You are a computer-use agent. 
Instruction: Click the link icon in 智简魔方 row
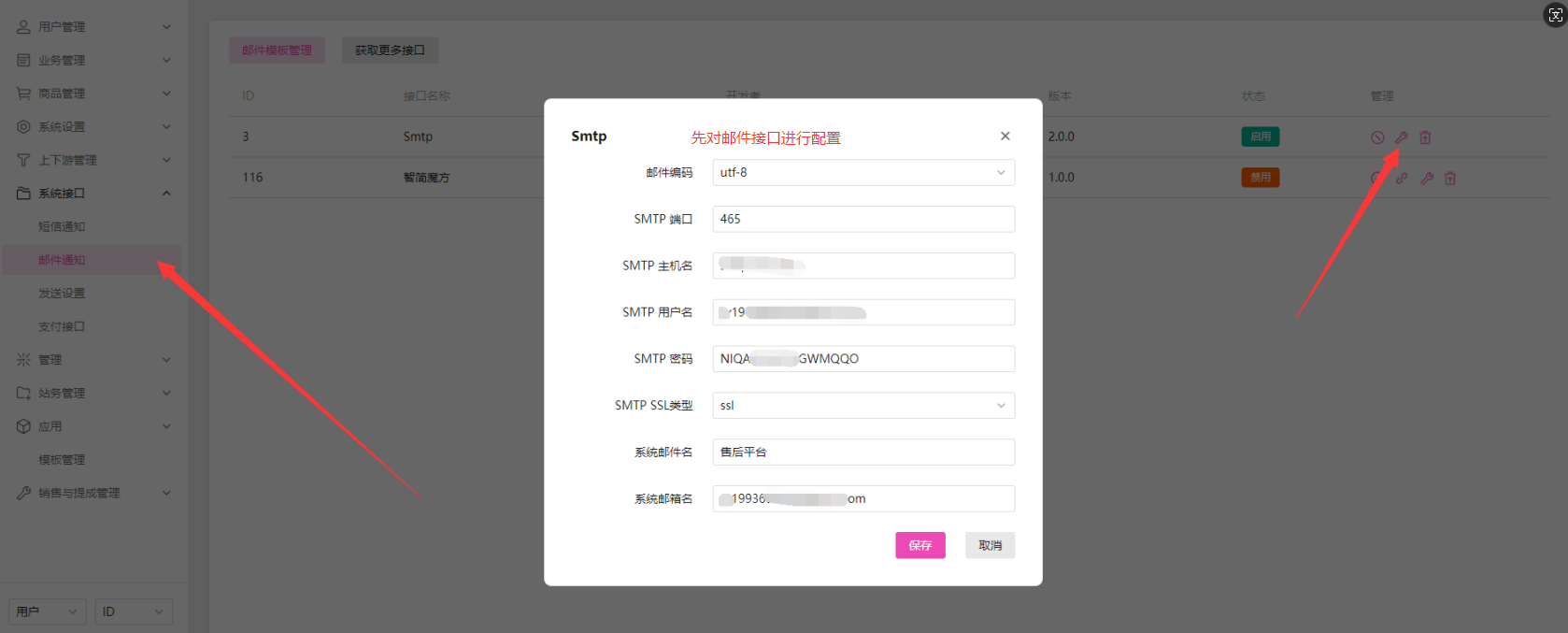pos(1402,178)
